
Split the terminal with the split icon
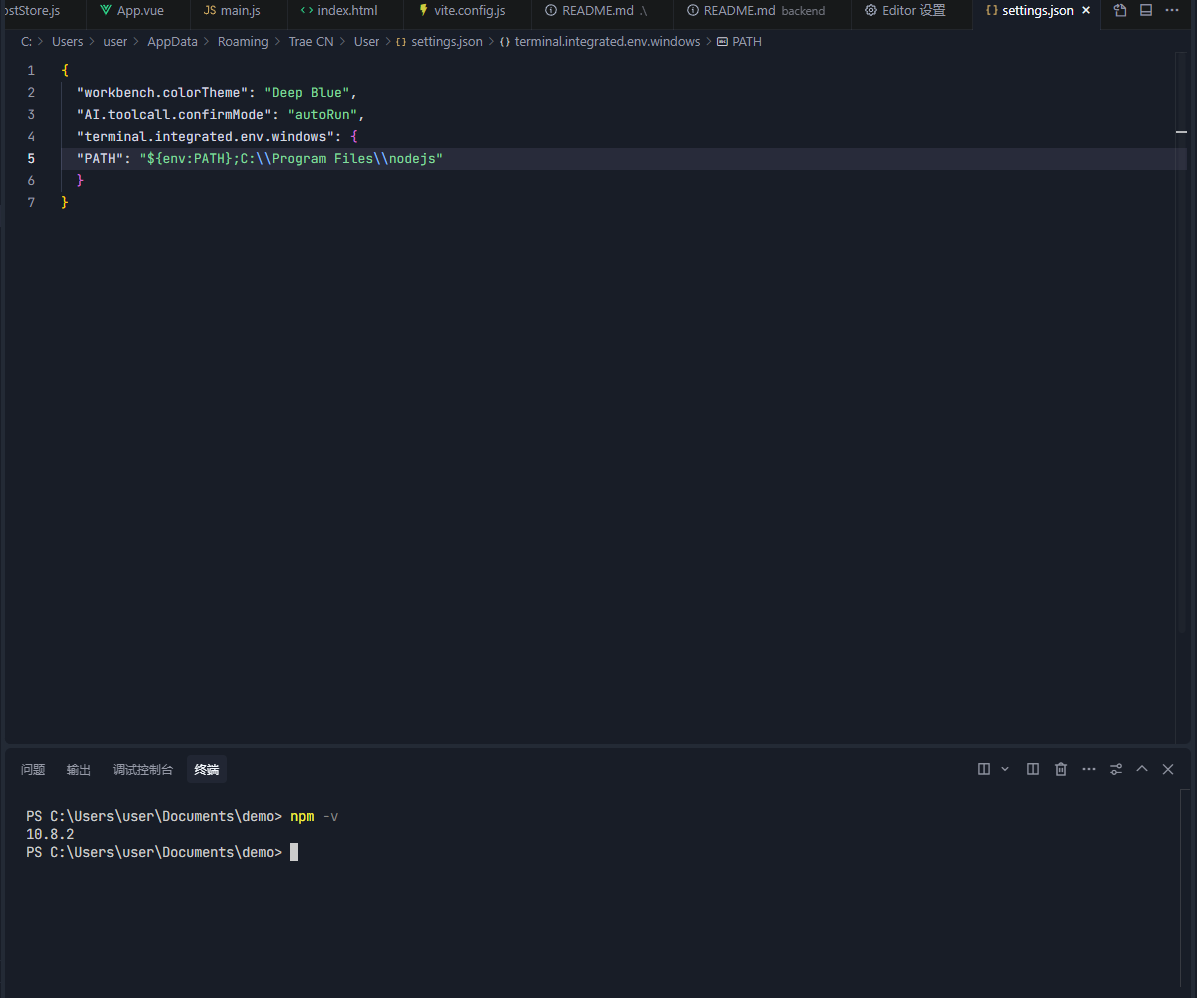[1032, 769]
